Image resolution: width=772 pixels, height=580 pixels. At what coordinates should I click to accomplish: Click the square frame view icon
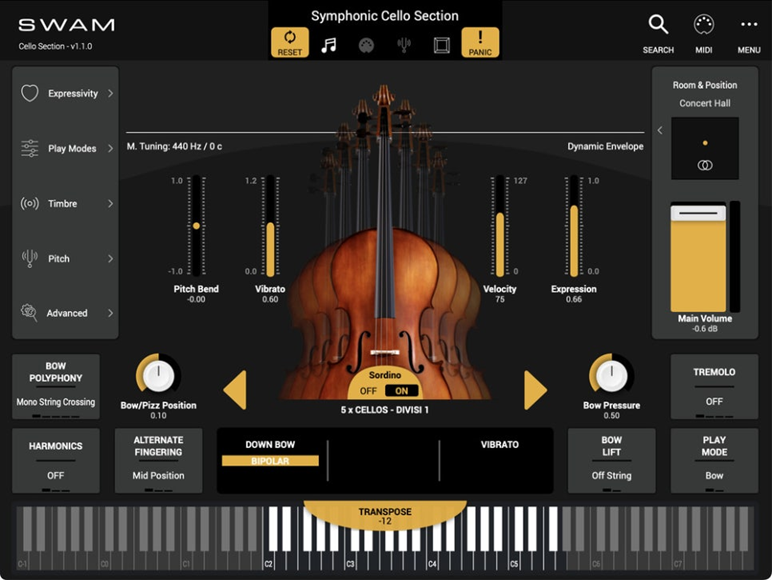442,45
